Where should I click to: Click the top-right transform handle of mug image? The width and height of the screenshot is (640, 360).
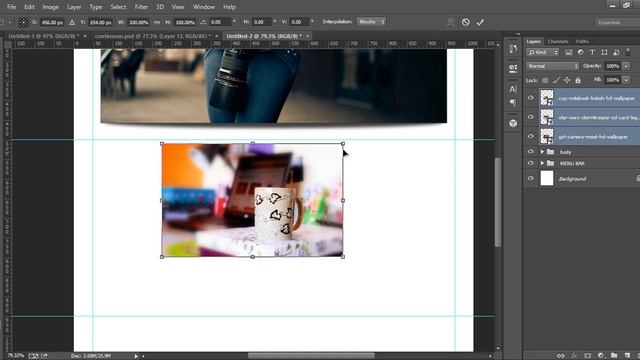tap(343, 144)
